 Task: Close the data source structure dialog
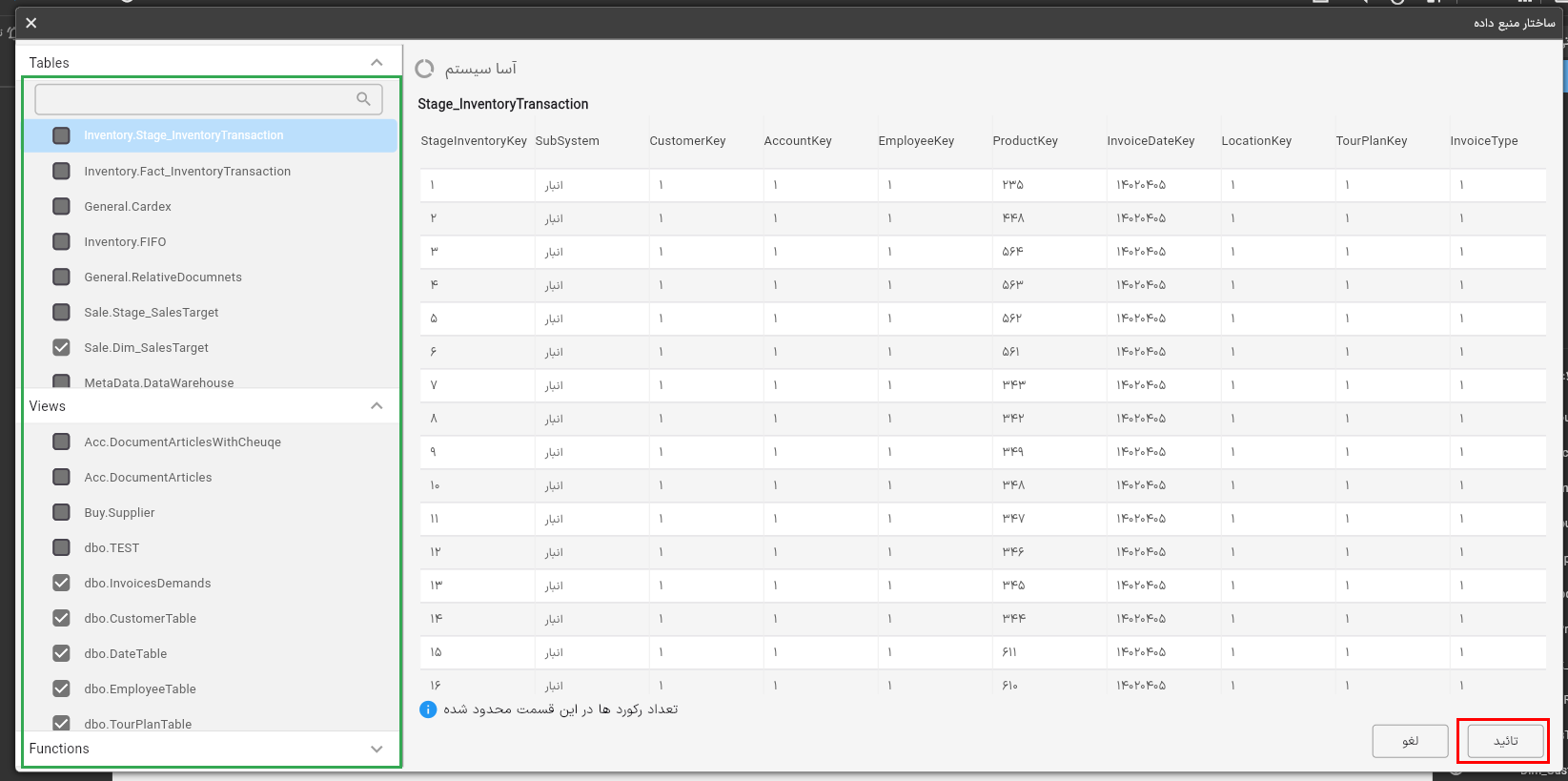coord(31,23)
